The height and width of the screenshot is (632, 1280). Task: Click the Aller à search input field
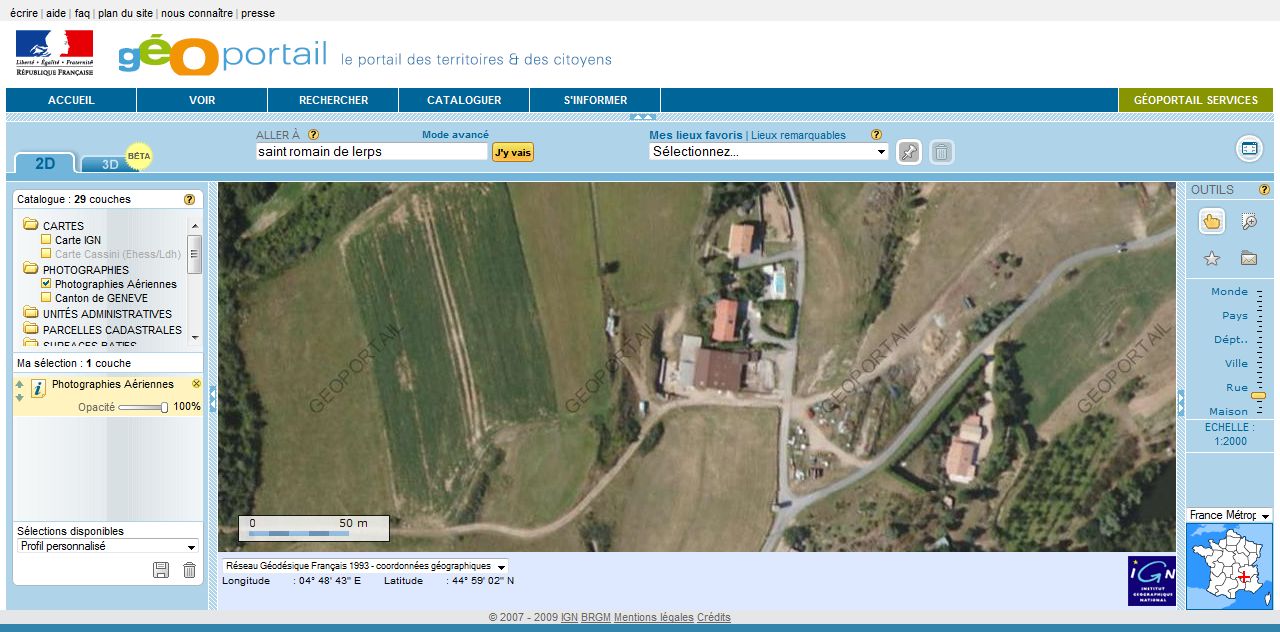(x=372, y=152)
